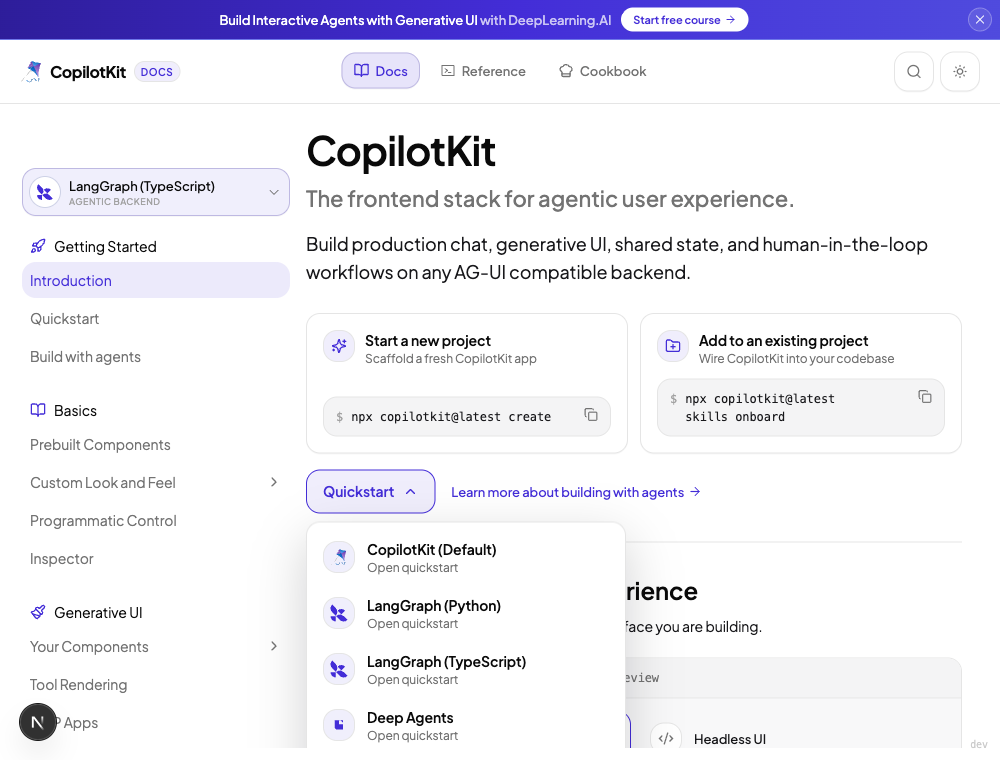Click the DeepLearning.AI banner text
Screen dimensions: 1000x760
tap(545, 20)
